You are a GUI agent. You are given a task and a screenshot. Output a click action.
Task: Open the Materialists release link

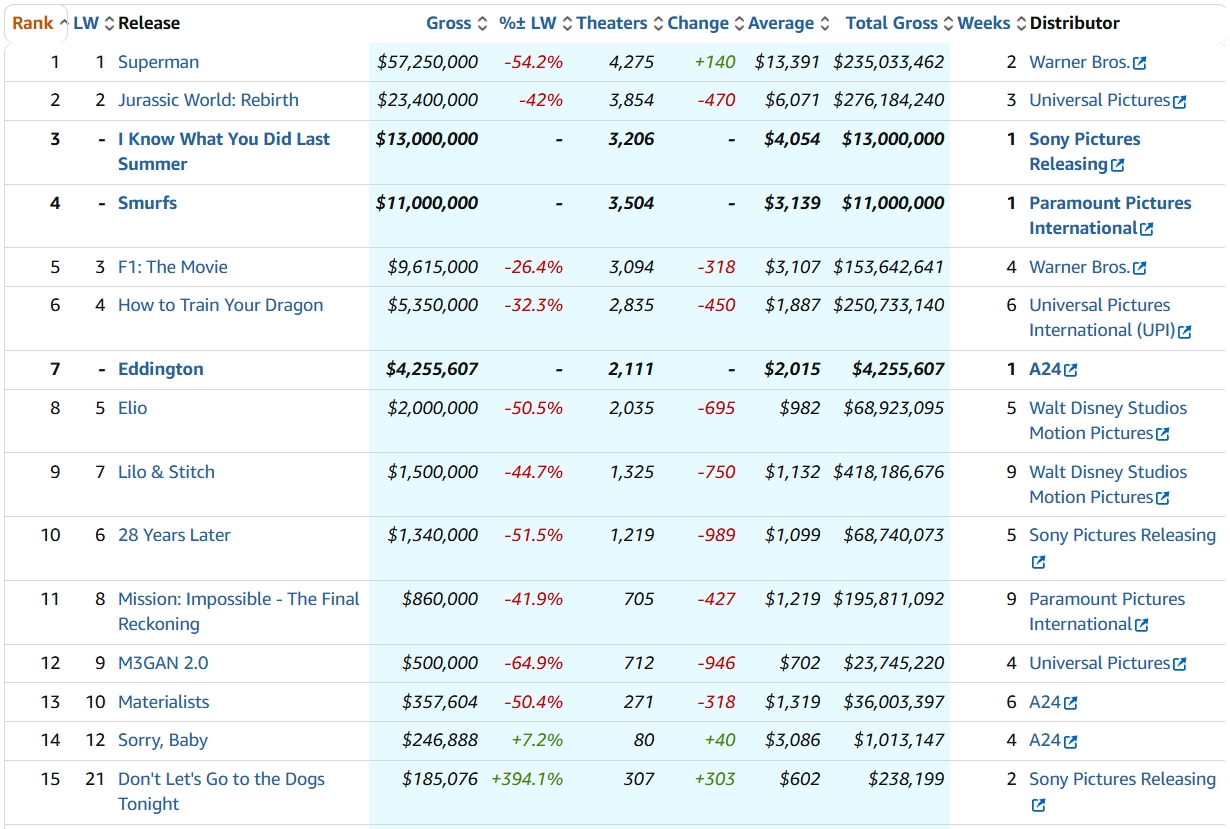164,702
